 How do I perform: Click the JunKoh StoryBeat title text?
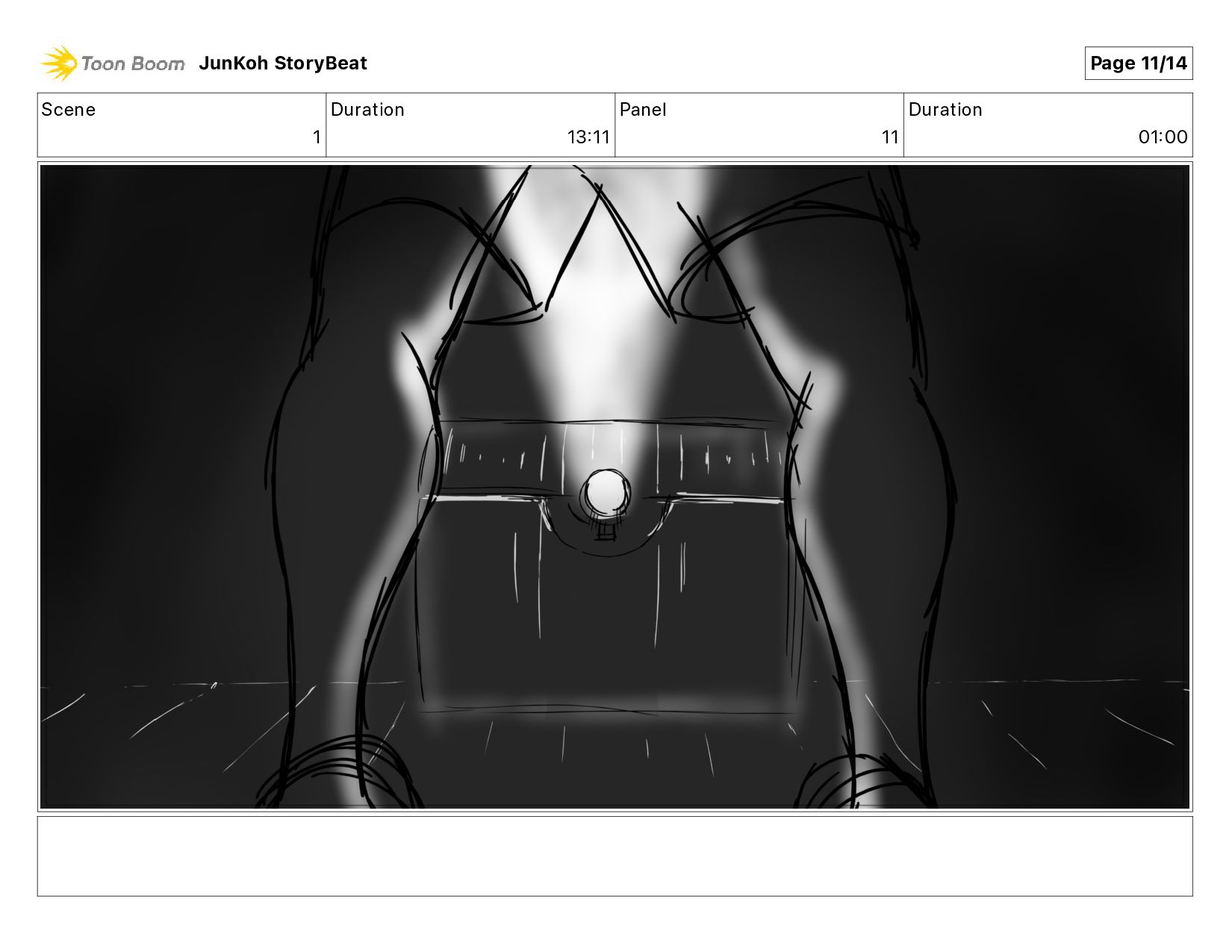pos(283,63)
